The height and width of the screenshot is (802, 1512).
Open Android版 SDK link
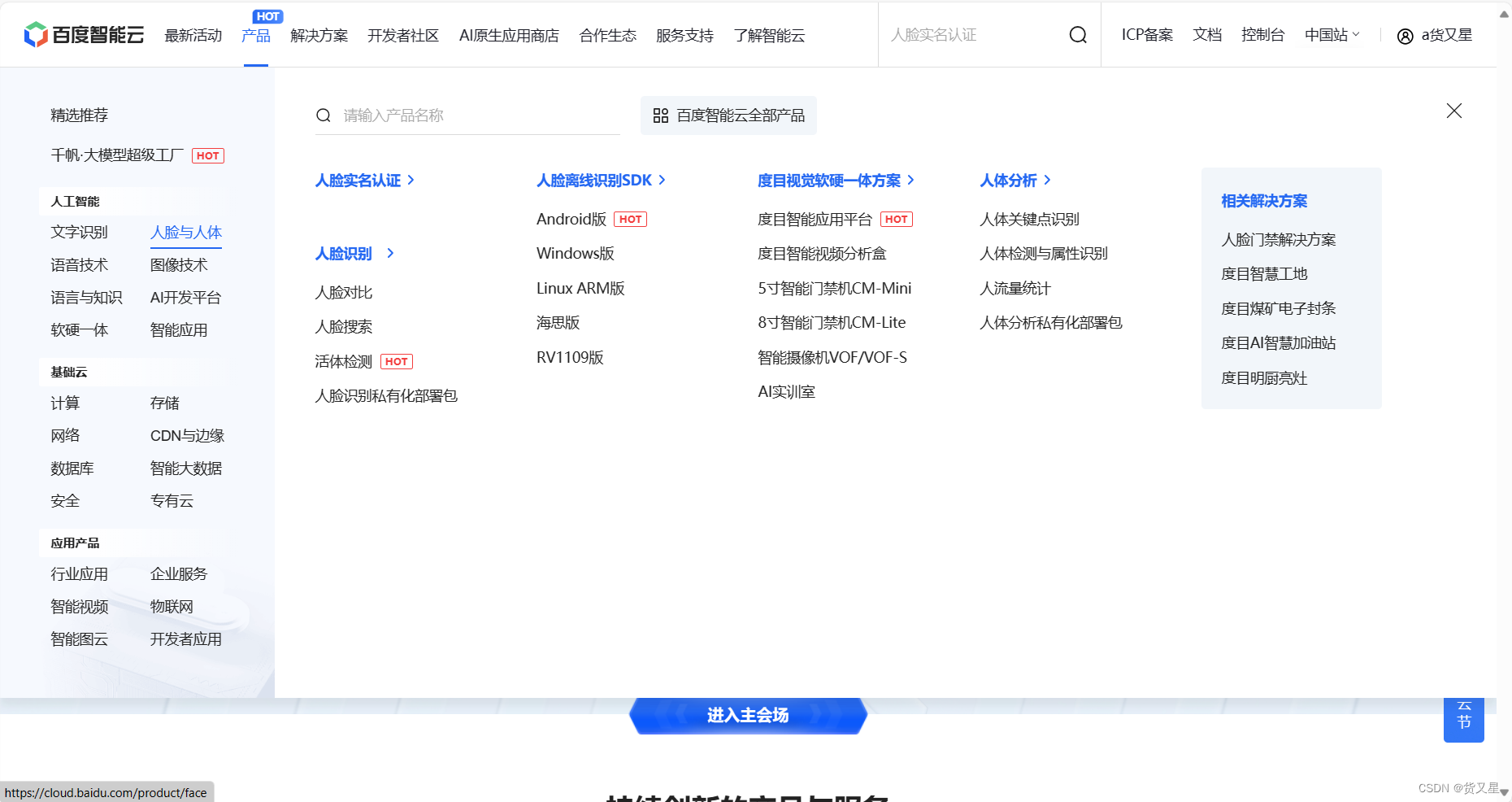point(571,220)
